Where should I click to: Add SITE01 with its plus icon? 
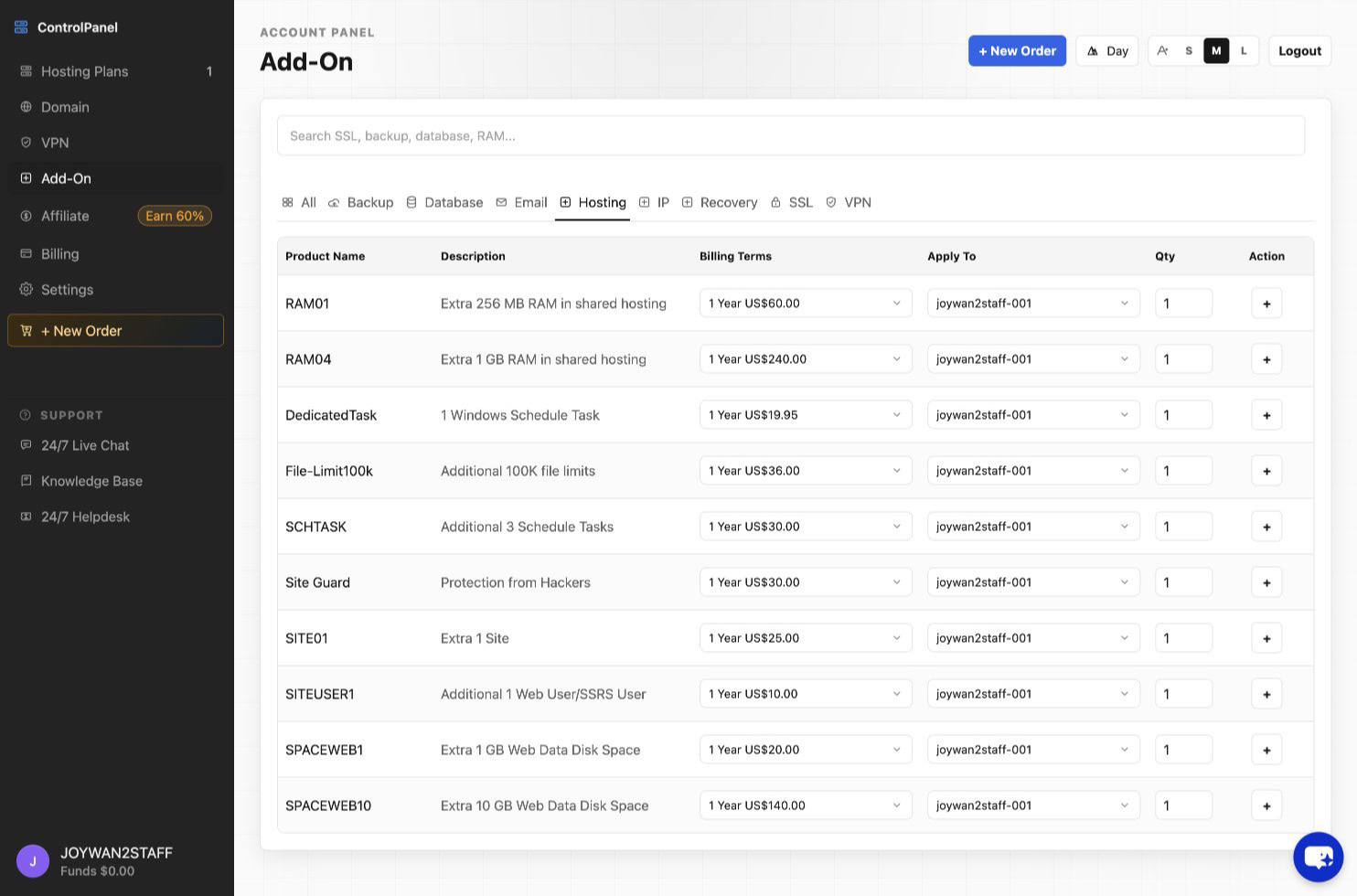coord(1266,638)
